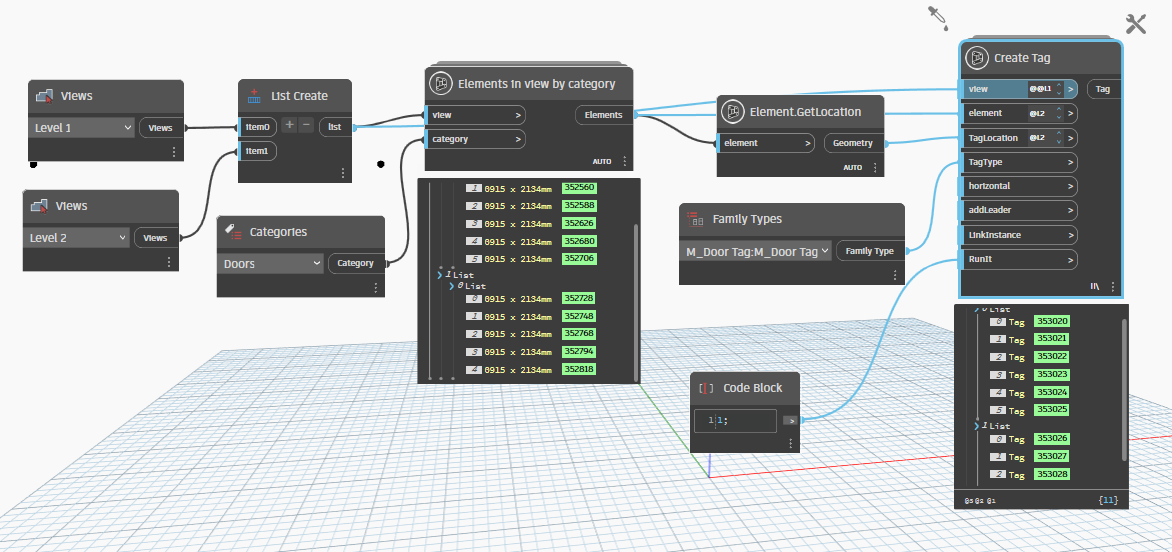Click the Categories node icon
The height and width of the screenshot is (552, 1172).
(232, 231)
